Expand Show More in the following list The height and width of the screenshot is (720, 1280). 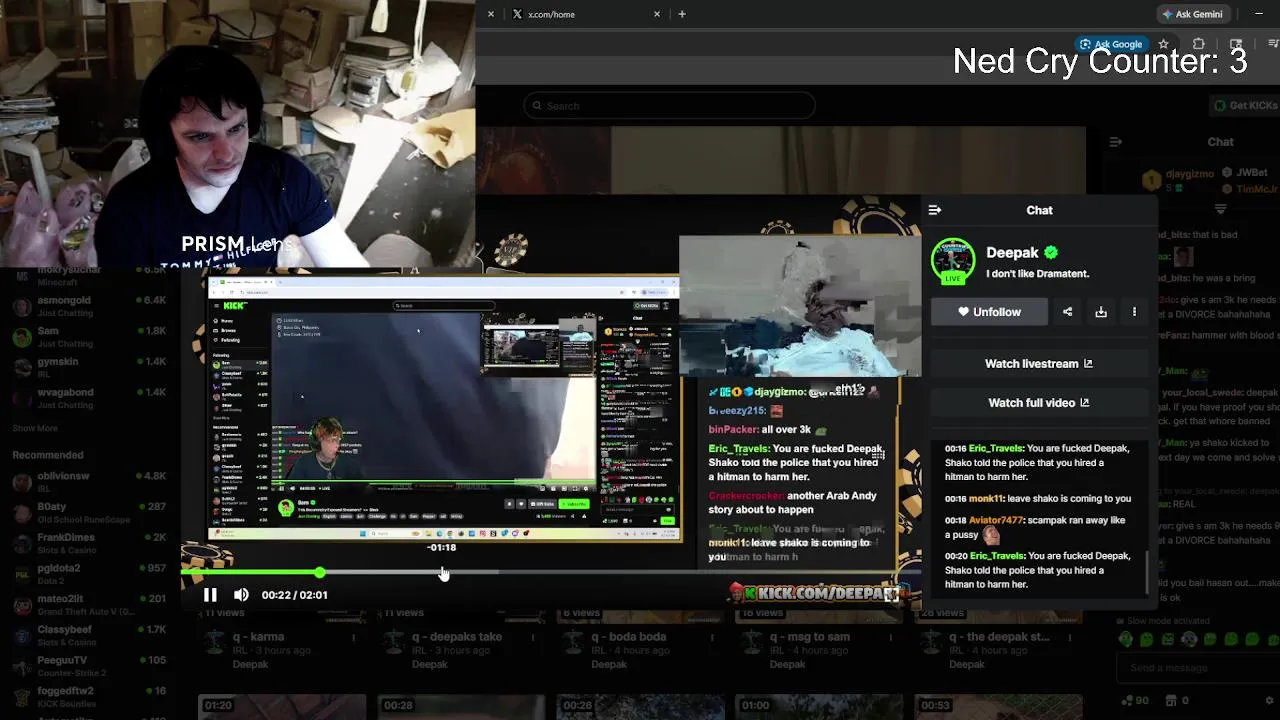click(x=35, y=428)
